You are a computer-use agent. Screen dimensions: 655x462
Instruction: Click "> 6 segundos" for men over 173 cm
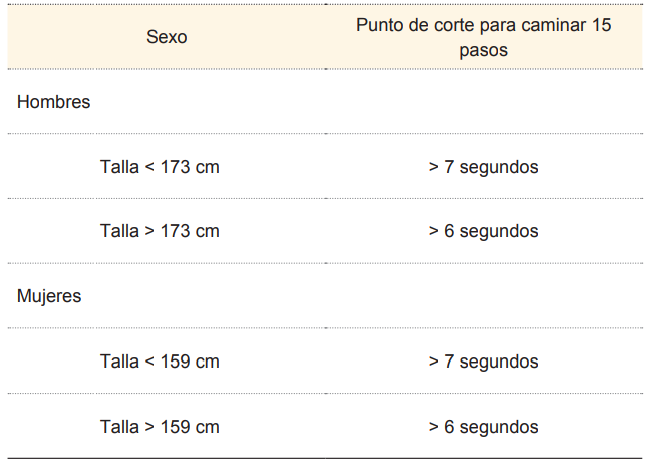[x=483, y=231]
